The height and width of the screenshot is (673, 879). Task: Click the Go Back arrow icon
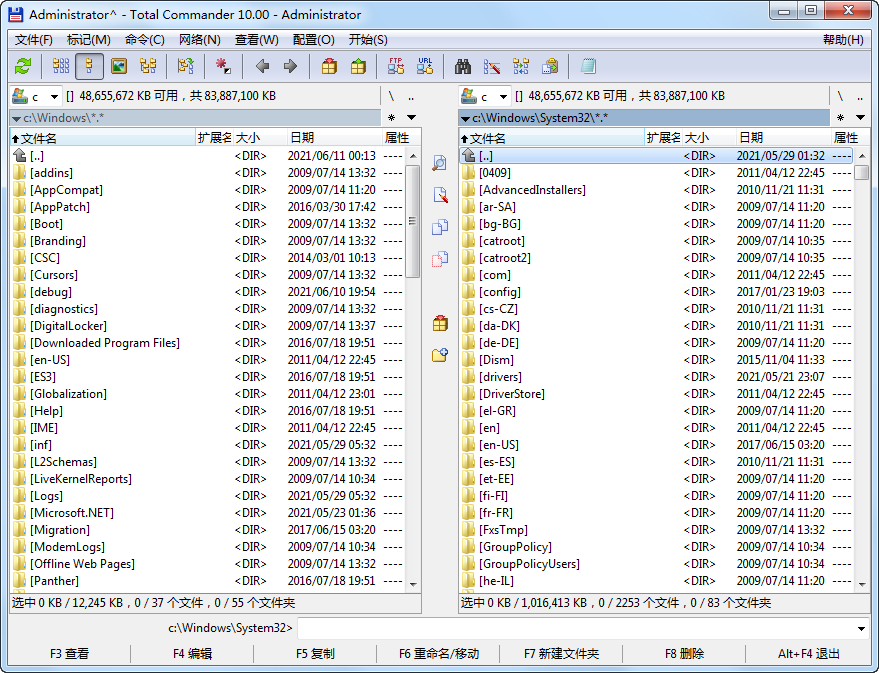(x=262, y=67)
